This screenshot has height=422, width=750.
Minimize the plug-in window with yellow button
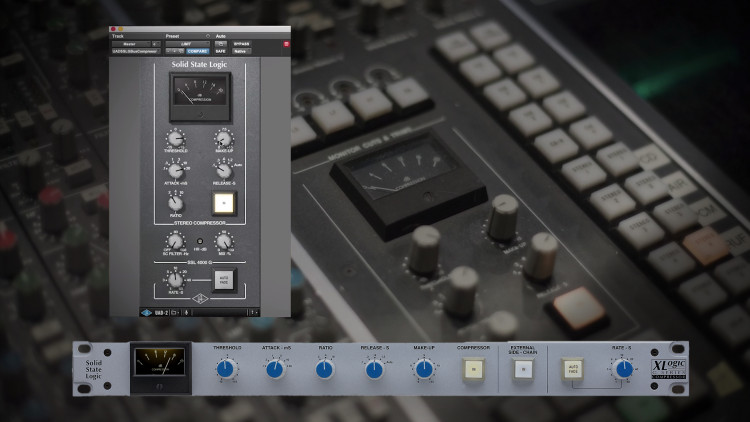121,29
